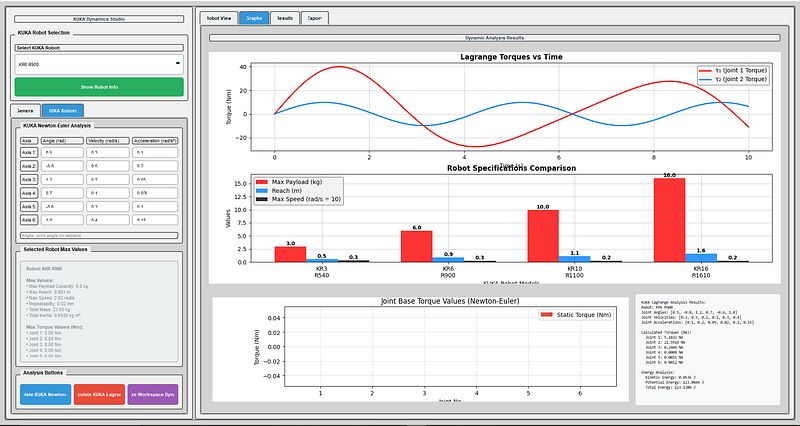Select the Graphs tab
The height and width of the screenshot is (426, 800).
[254, 18]
